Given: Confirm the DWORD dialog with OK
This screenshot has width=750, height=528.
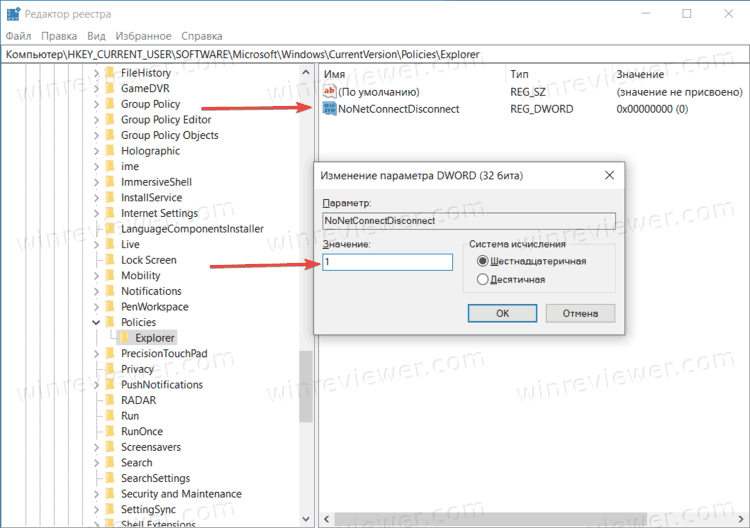Looking at the screenshot, I should [502, 313].
